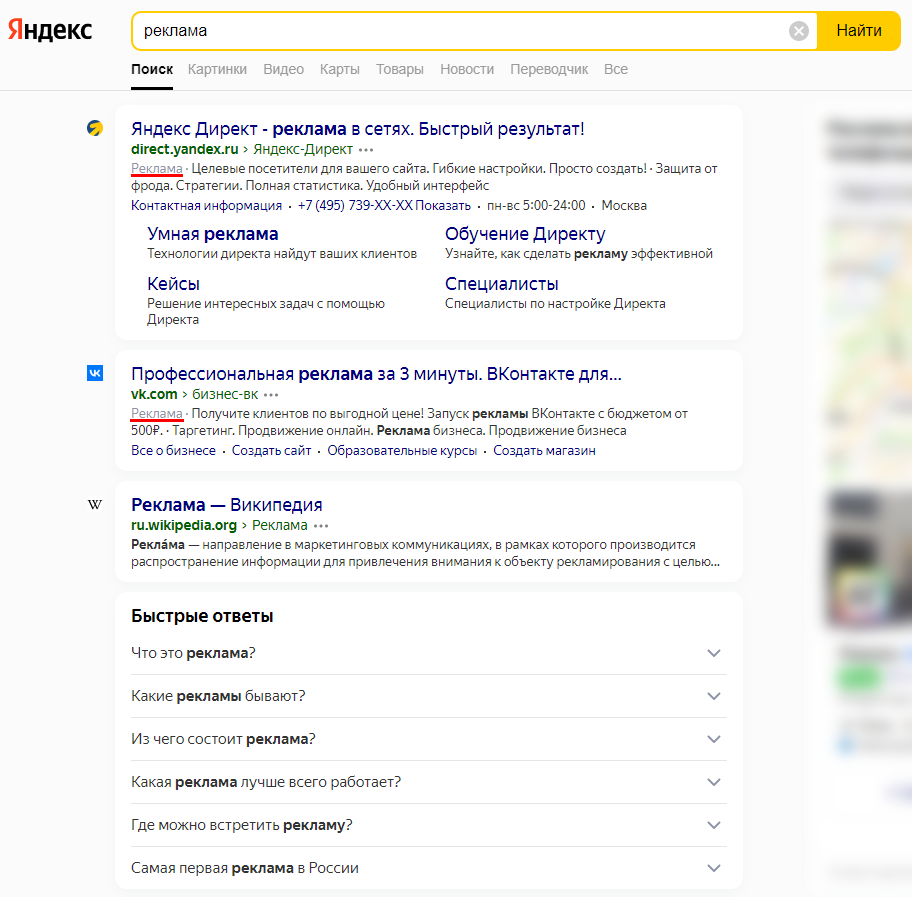Screen dimensions: 912x897
Task: Click 'Быстрые ответы' heading
Action: click(x=202, y=616)
